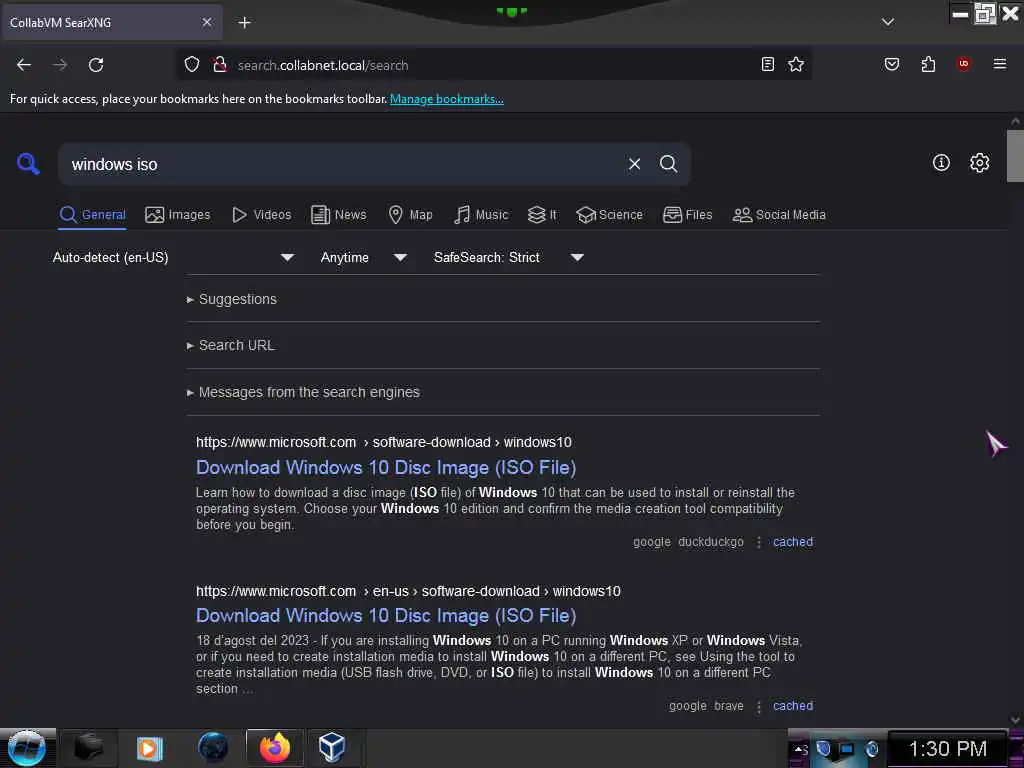
Task: Click the shield tray icon
Action: 824,748
